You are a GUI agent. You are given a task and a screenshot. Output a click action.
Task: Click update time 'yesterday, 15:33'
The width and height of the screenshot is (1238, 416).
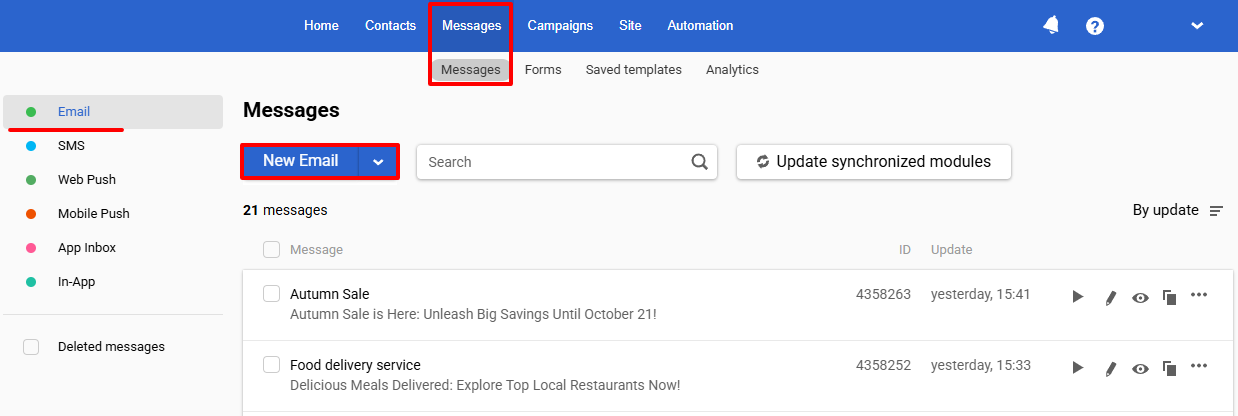[x=980, y=365]
